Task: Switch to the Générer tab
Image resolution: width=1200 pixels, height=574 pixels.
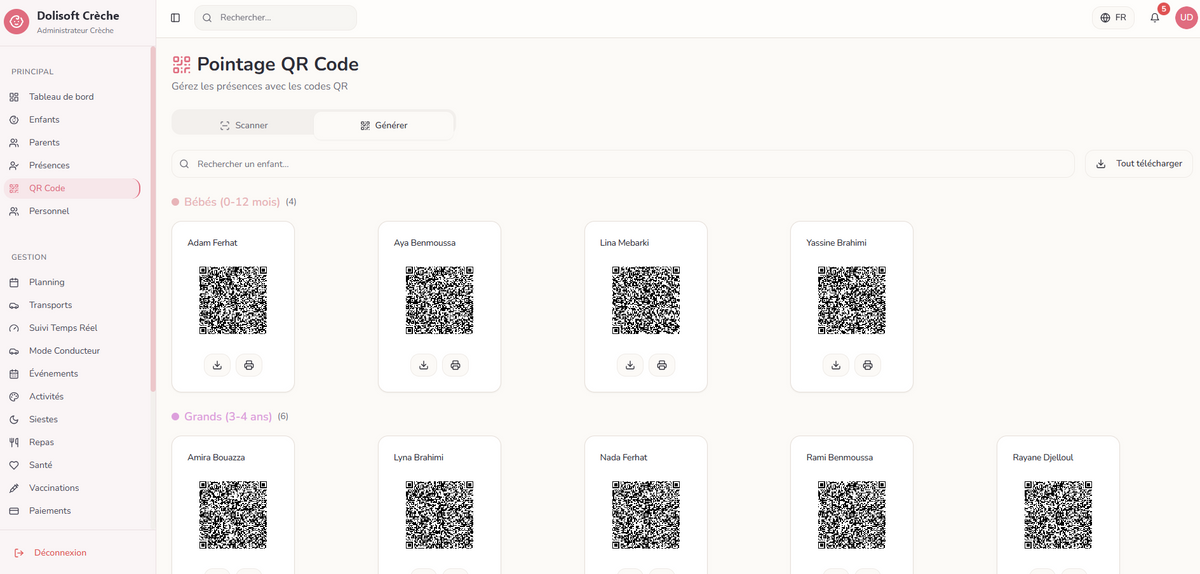Action: pyautogui.click(x=384, y=125)
